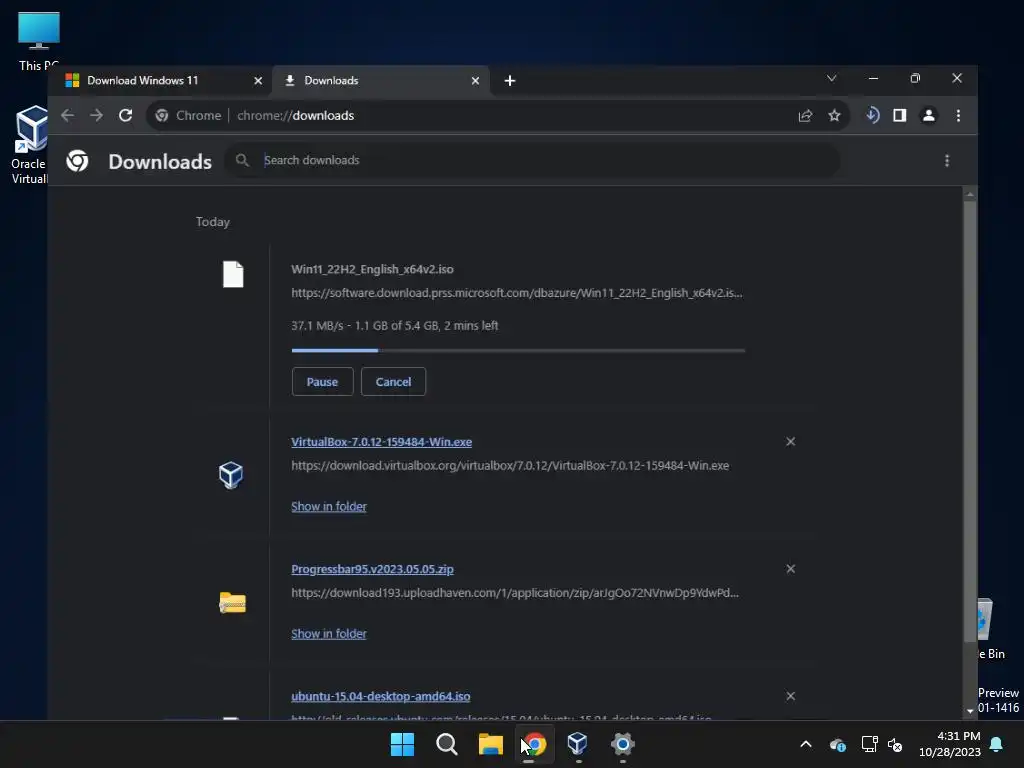The image size is (1024, 768).
Task: Click the Win11 ISO file icon
Action: 233,274
